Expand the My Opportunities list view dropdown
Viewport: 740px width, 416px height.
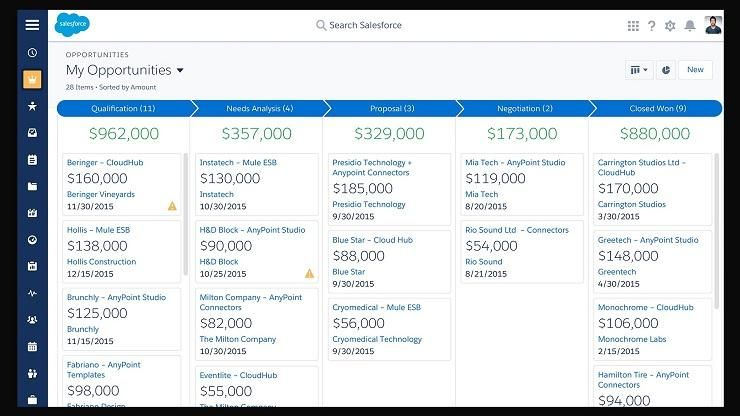click(180, 70)
